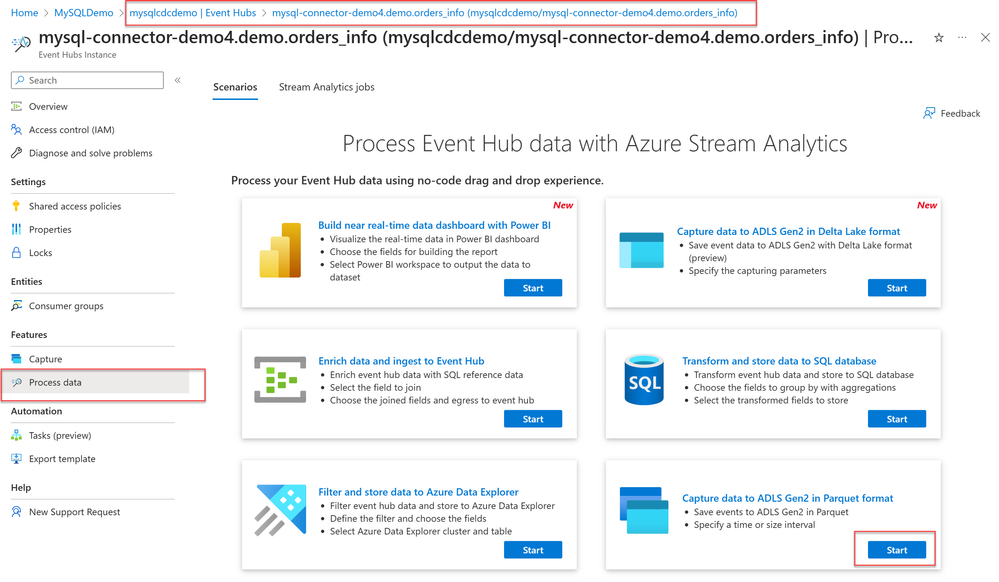The height and width of the screenshot is (582, 999).
Task: Click the Delta Lake capture card icon
Action: click(642, 250)
